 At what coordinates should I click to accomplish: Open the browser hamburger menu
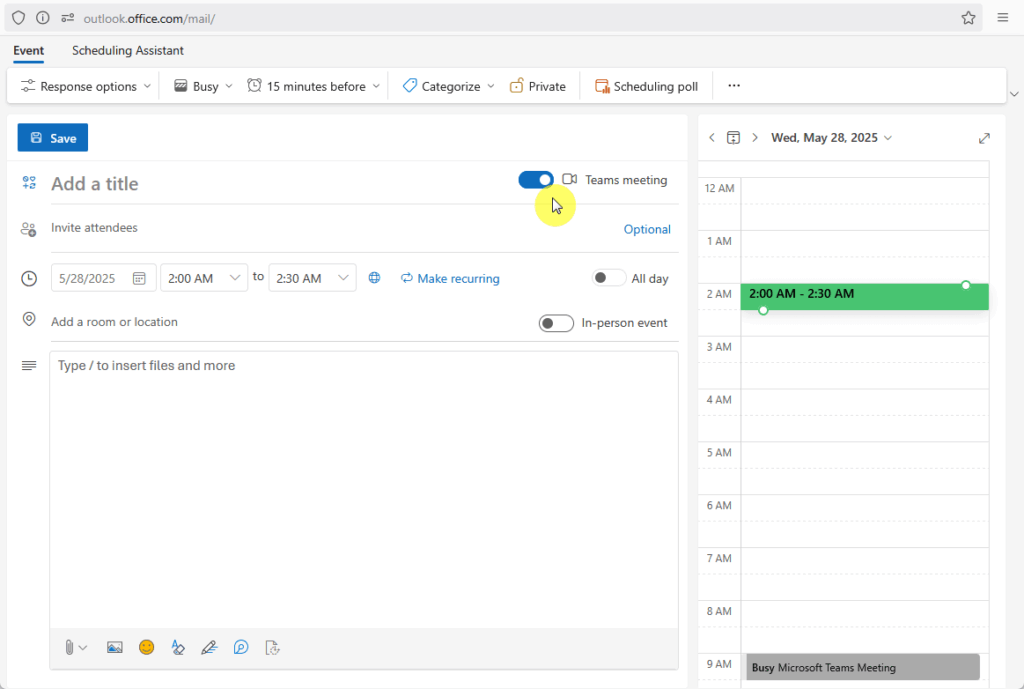pyautogui.click(x=1003, y=18)
